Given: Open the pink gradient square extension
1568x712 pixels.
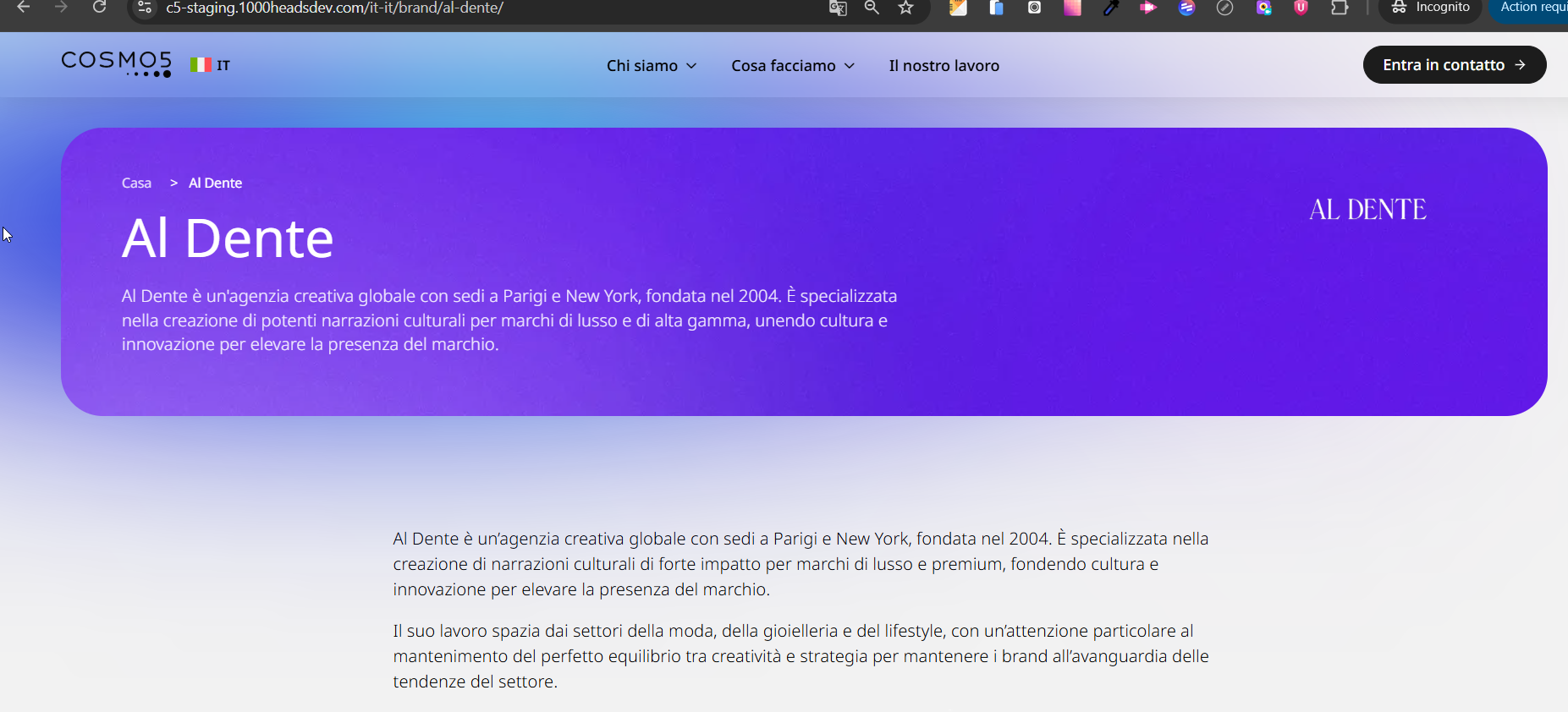Looking at the screenshot, I should tap(1072, 8).
